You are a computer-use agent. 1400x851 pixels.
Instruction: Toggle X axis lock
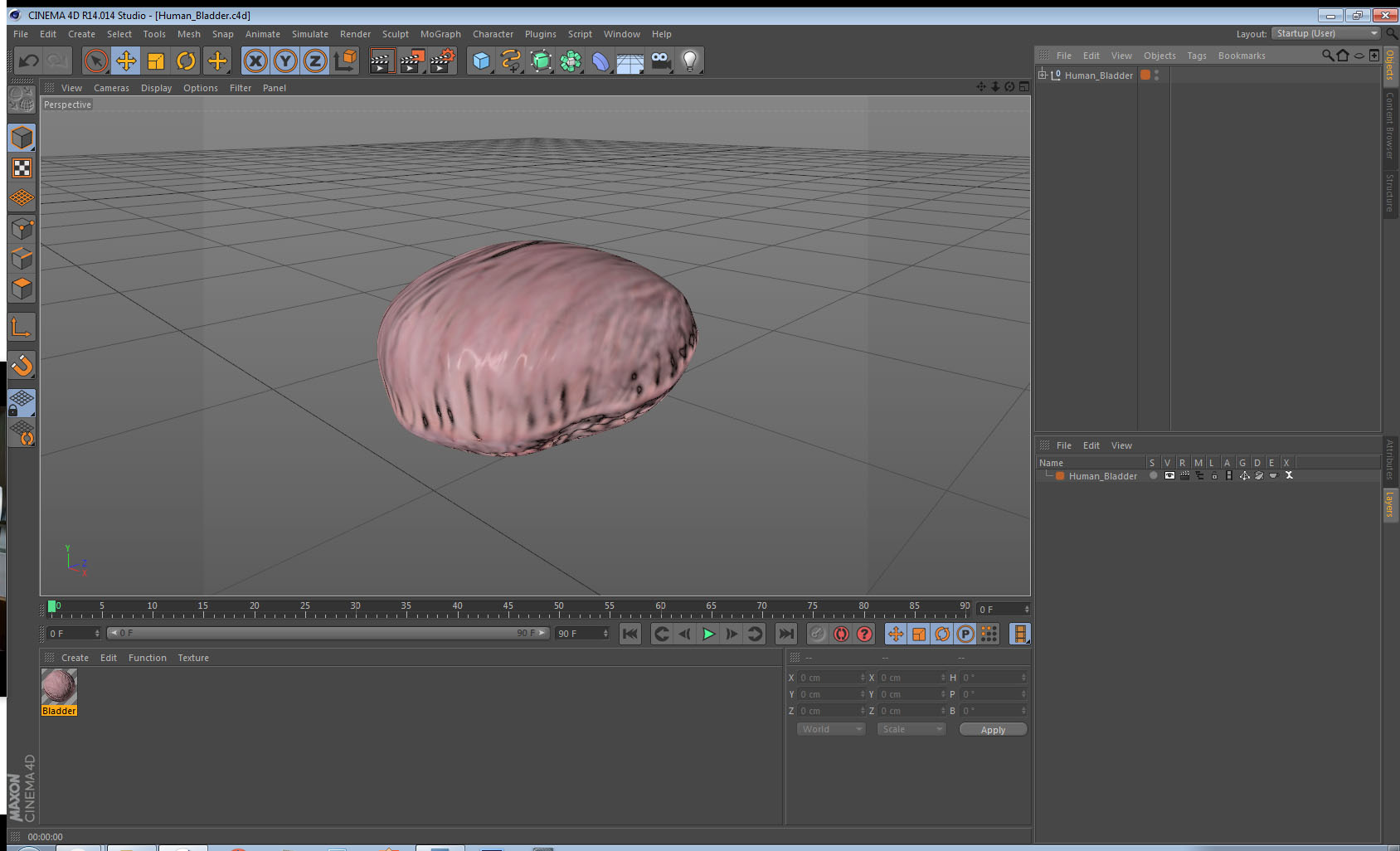[255, 61]
